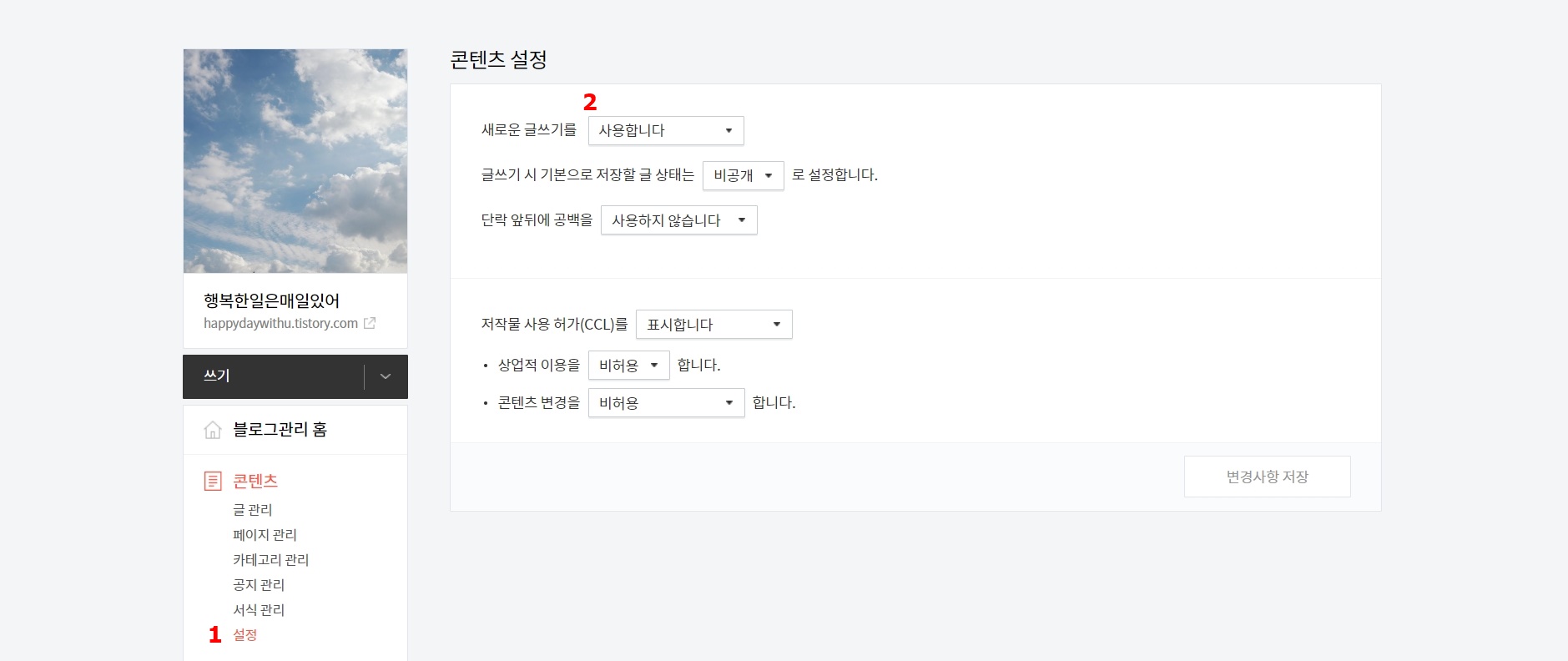Open the CCL dropdown showing 표시합니다
The image size is (1568, 661).
click(x=713, y=325)
